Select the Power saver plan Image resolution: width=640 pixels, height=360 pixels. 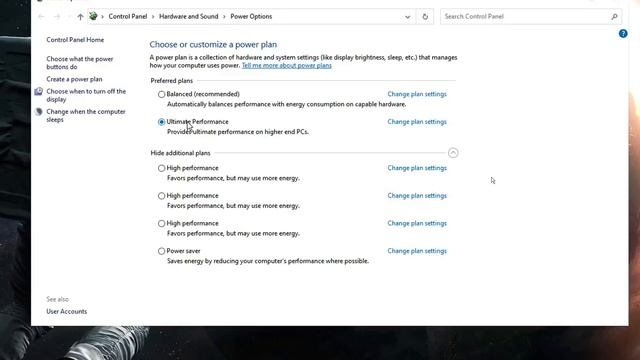point(162,251)
